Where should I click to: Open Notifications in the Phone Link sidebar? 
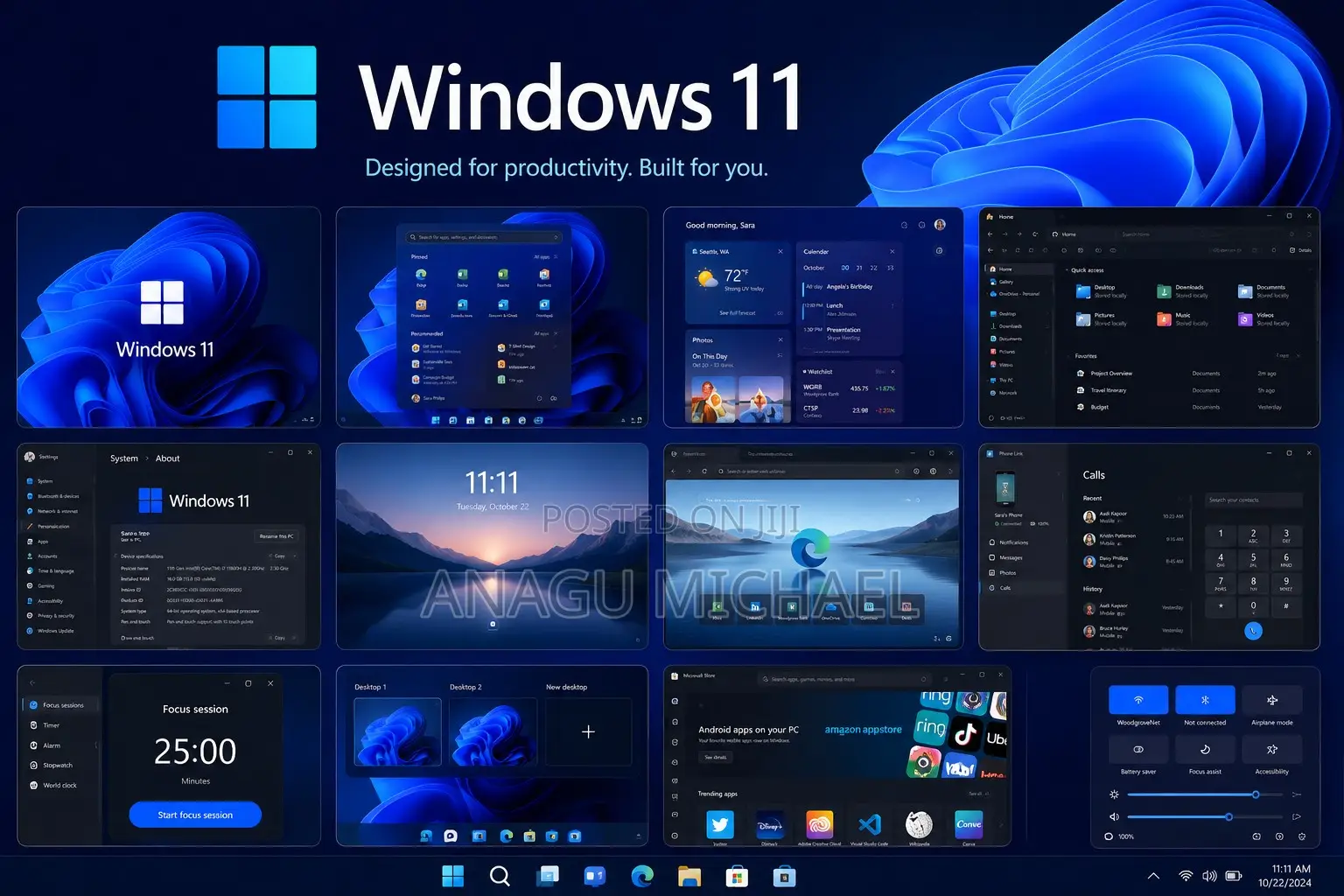pyautogui.click(x=1010, y=542)
